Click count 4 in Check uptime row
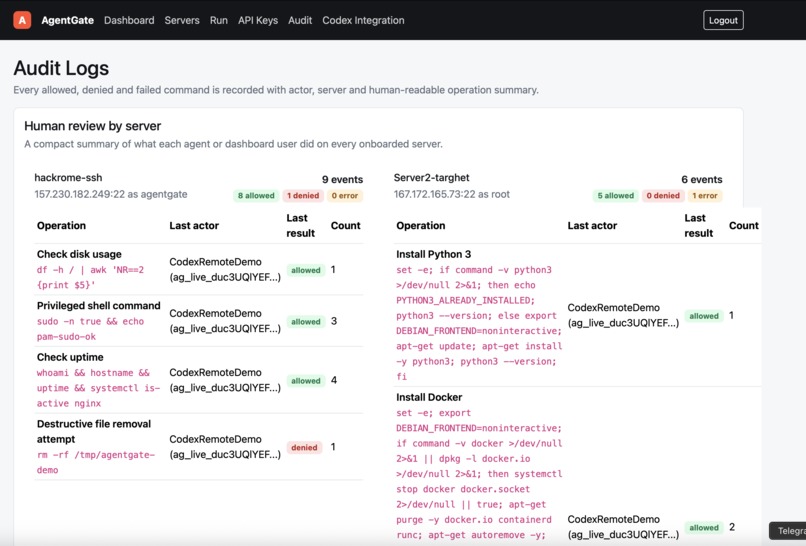Screen dimensions: 806x546 334,380
